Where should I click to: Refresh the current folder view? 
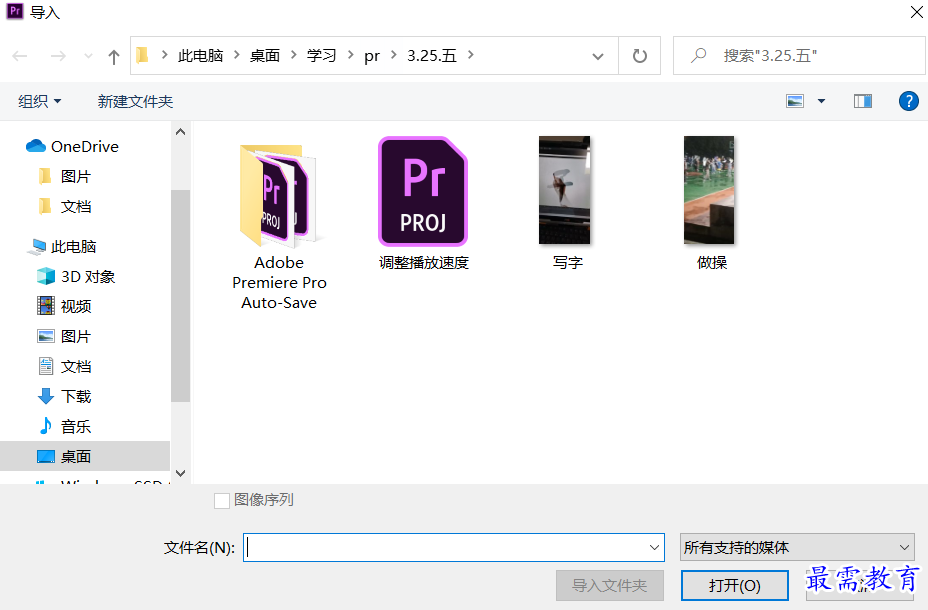(x=640, y=56)
